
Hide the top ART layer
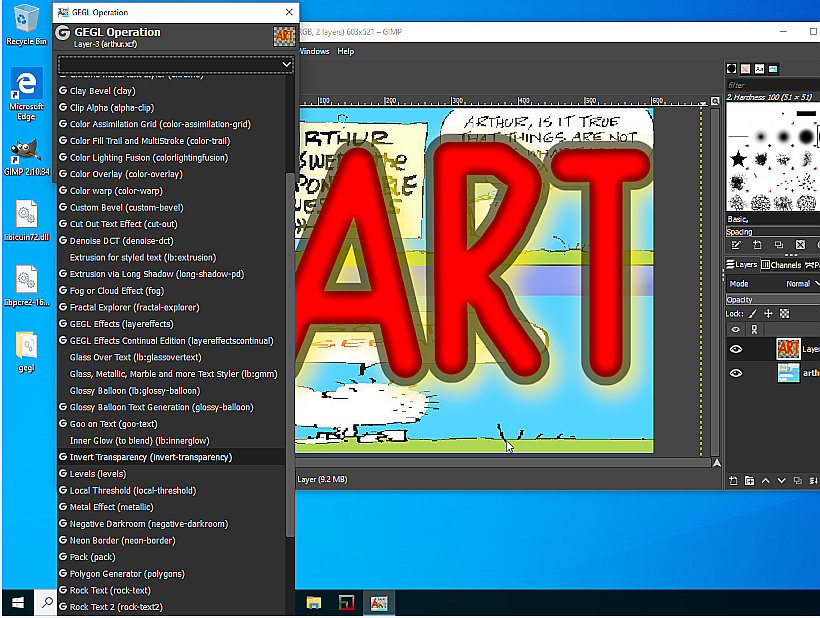(736, 349)
